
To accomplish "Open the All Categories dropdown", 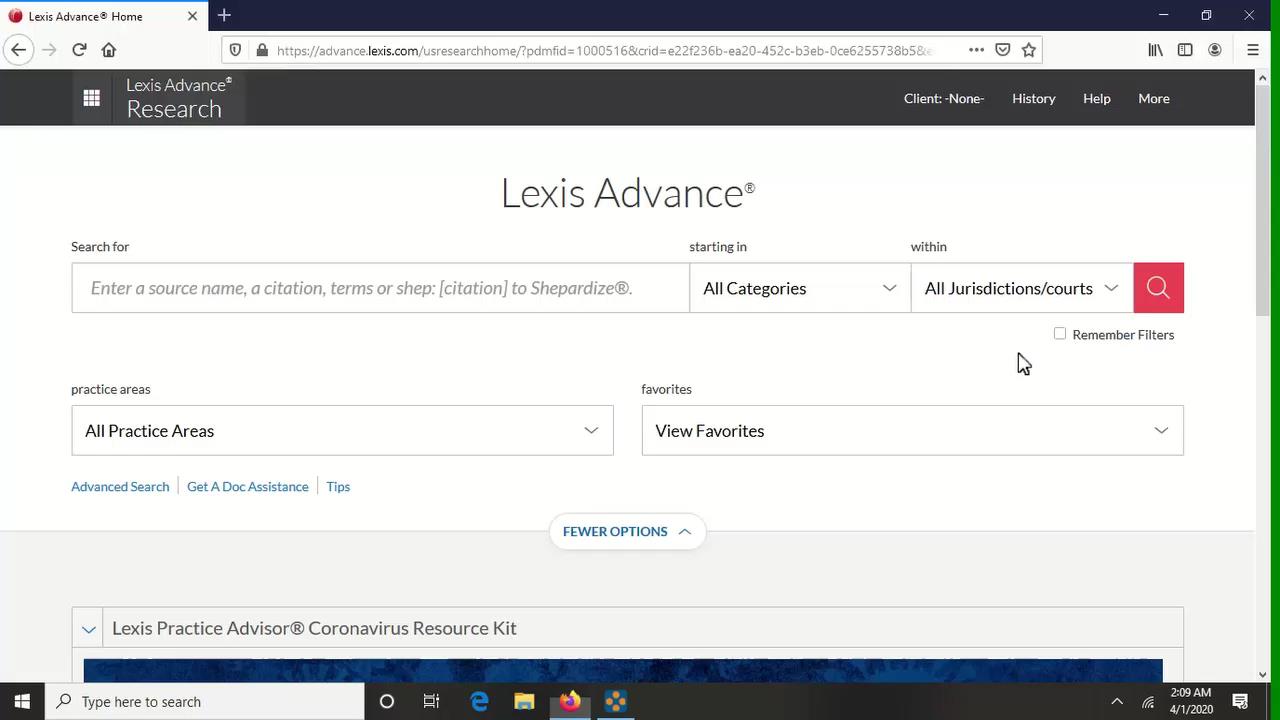I will (x=799, y=288).
